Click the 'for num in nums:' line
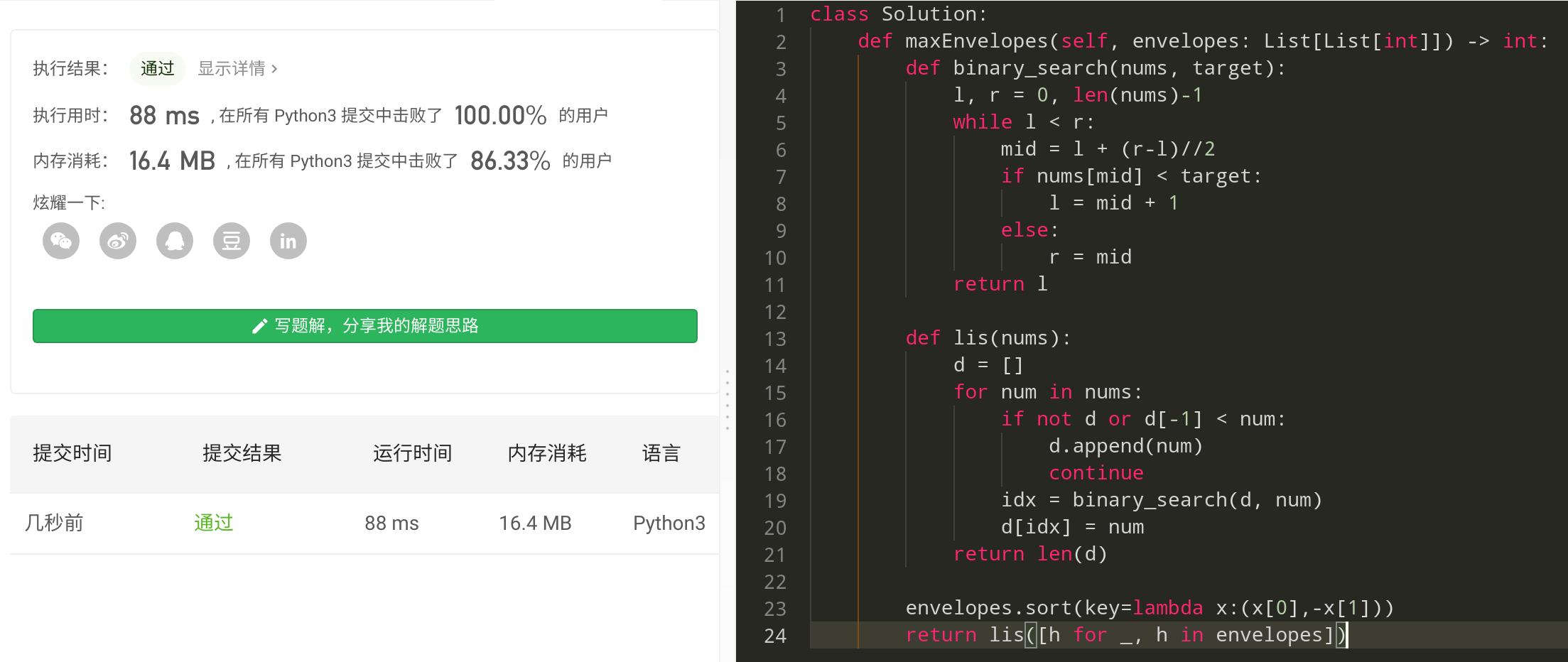The width and height of the screenshot is (1568, 662). click(1048, 391)
